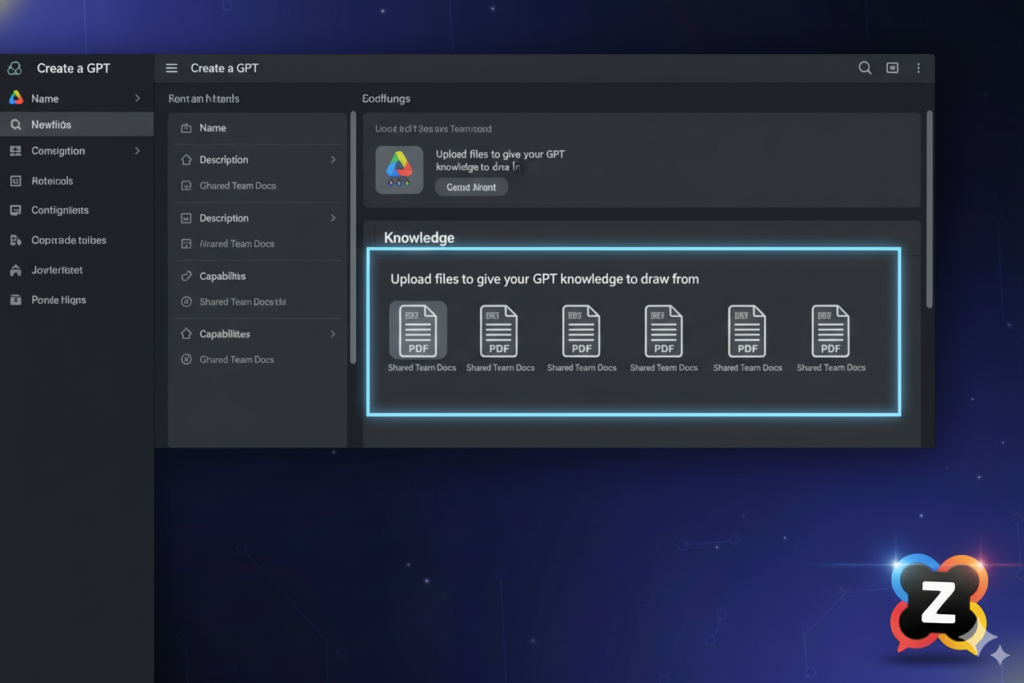The height and width of the screenshot is (683, 1024).
Task: Click the three-dot overflow menu top right
Action: (x=918, y=68)
